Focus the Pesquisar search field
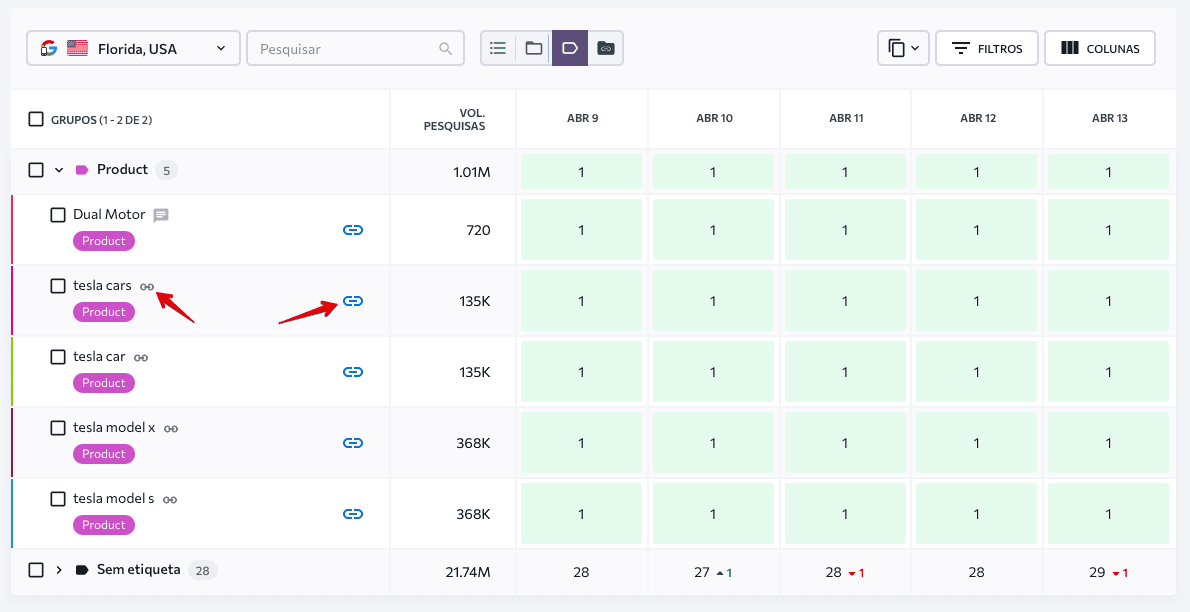1190x612 pixels. (355, 49)
